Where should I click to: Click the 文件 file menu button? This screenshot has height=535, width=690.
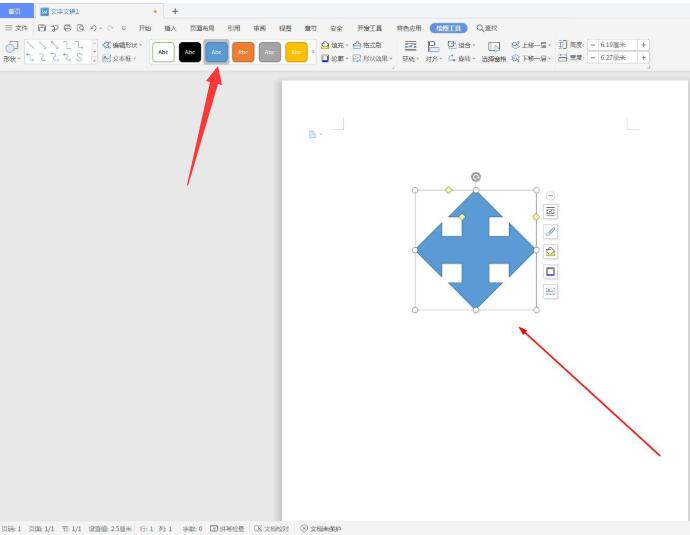point(17,28)
